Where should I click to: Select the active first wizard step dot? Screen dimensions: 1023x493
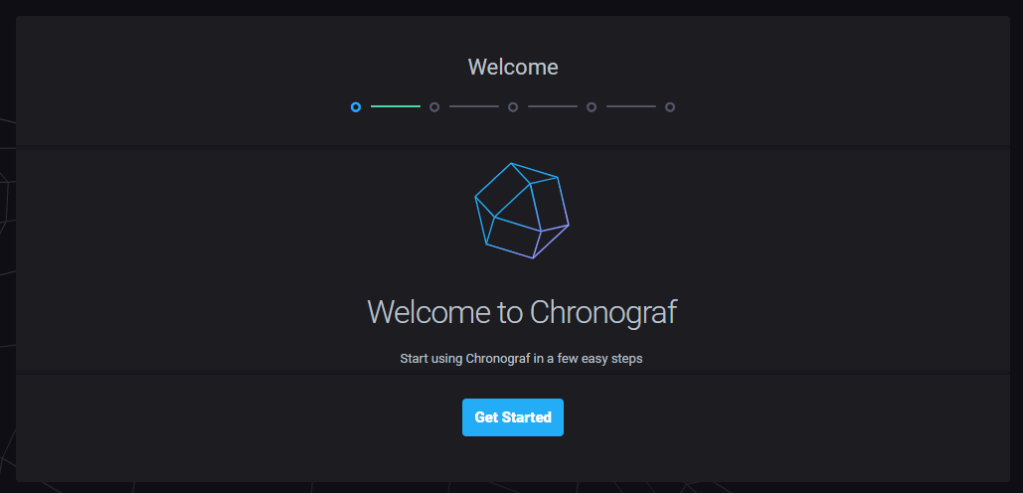[x=356, y=107]
